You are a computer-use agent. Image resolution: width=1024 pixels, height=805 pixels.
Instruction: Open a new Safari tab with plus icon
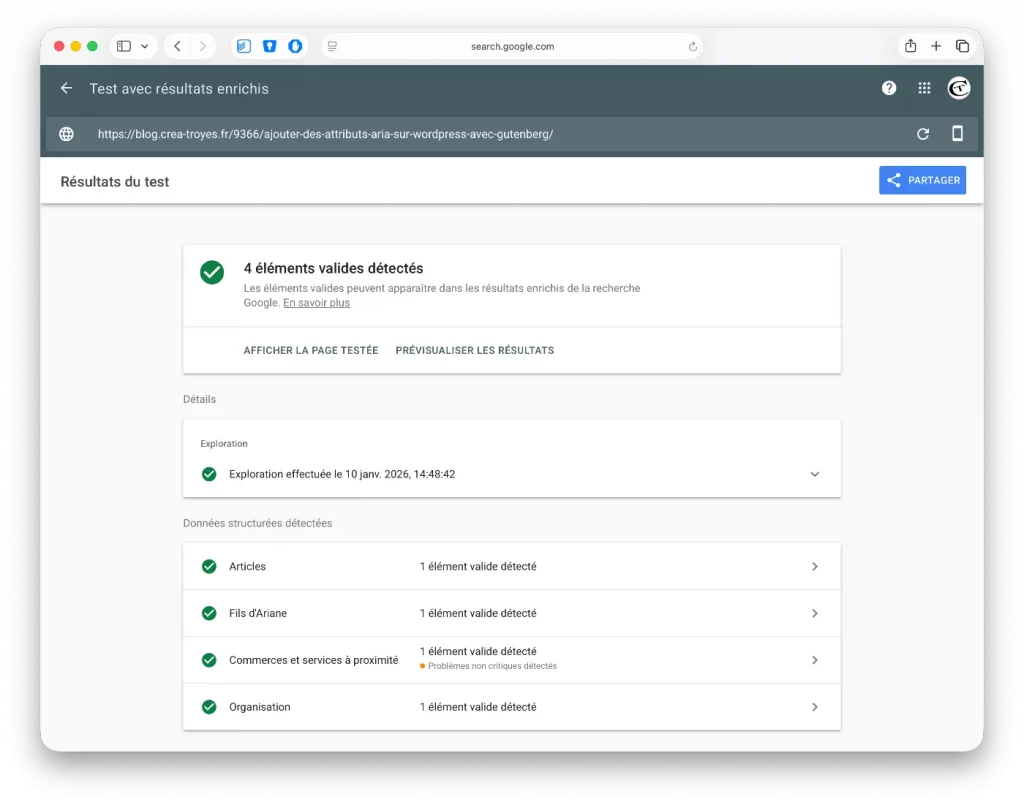936,46
